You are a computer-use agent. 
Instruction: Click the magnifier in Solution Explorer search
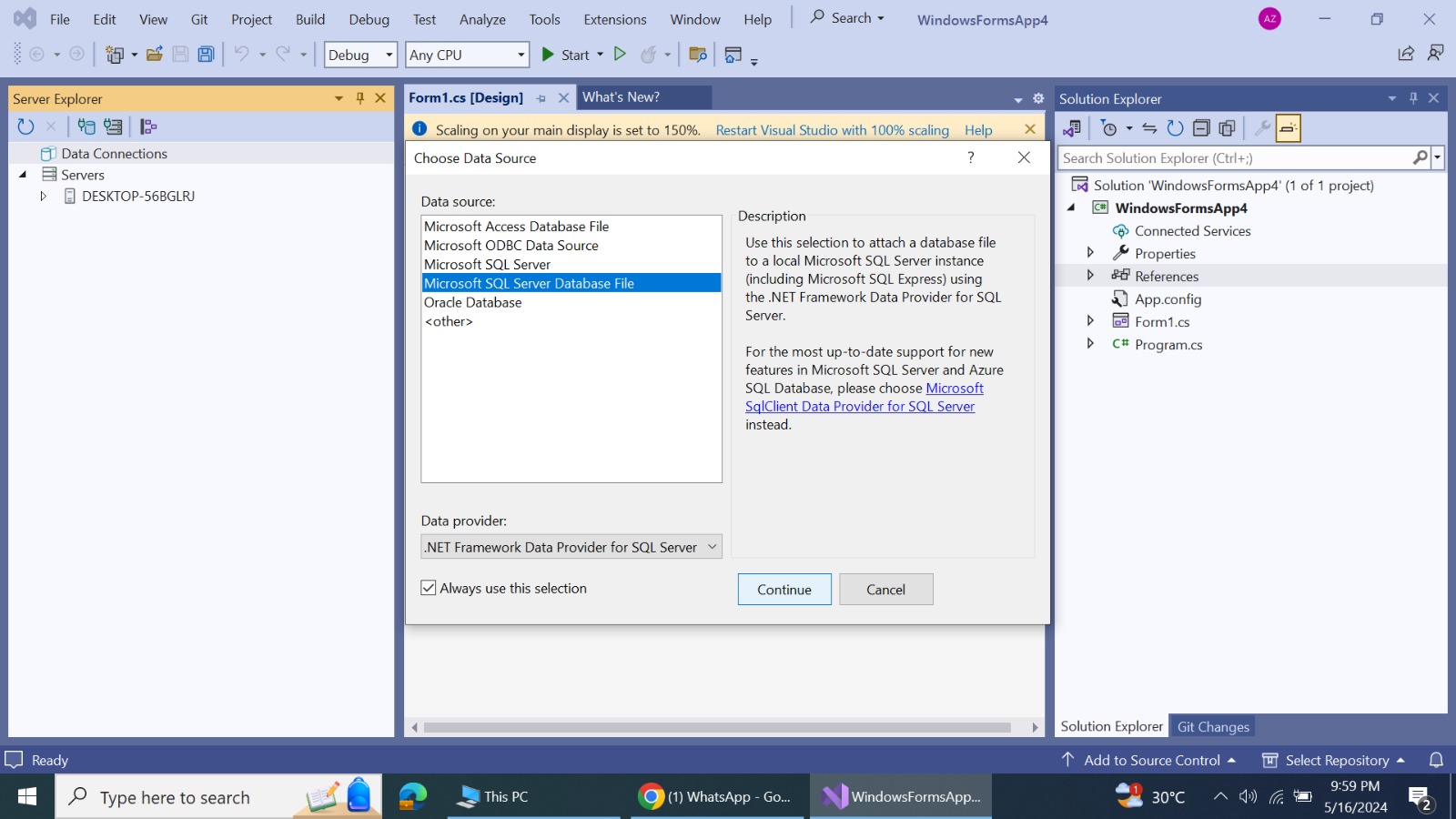pyautogui.click(x=1420, y=157)
